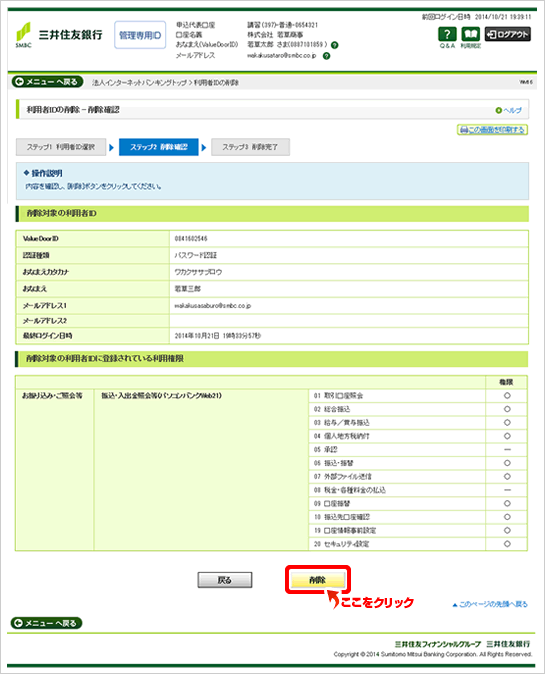Click このページの先頭へ戻る link
The width and height of the screenshot is (545, 674).
(490, 604)
